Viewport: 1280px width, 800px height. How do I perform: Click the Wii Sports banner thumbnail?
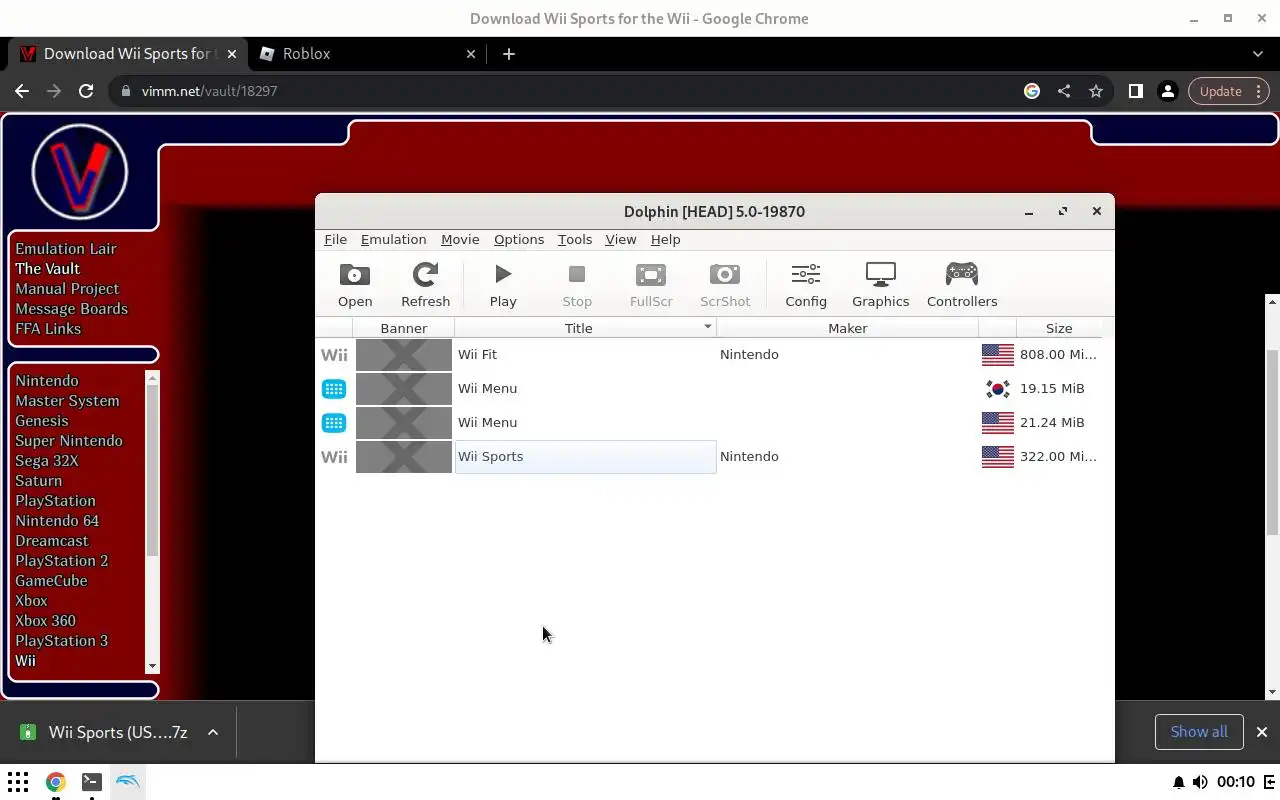click(404, 457)
